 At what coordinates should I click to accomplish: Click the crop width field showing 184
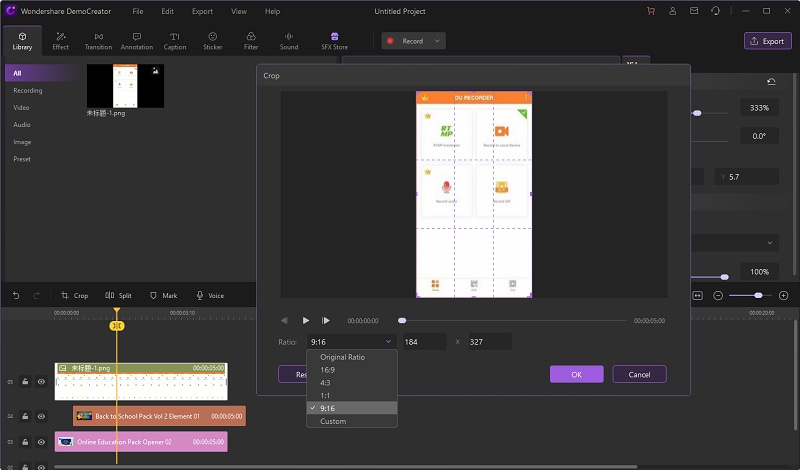424,342
